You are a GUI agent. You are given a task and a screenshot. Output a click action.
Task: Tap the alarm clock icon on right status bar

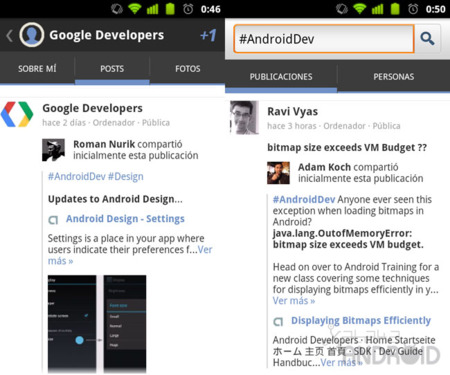click(x=413, y=9)
